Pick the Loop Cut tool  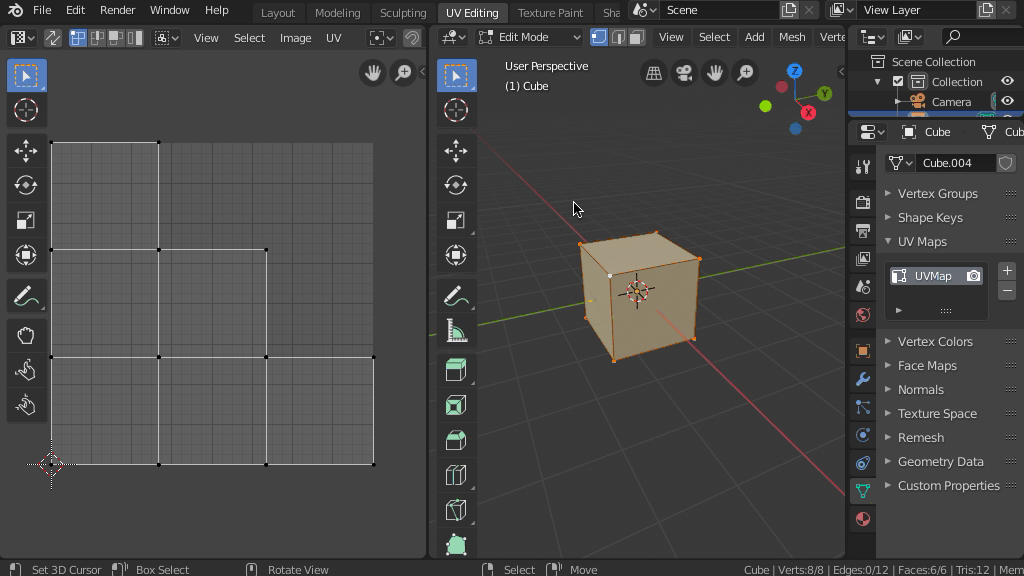coord(456,475)
